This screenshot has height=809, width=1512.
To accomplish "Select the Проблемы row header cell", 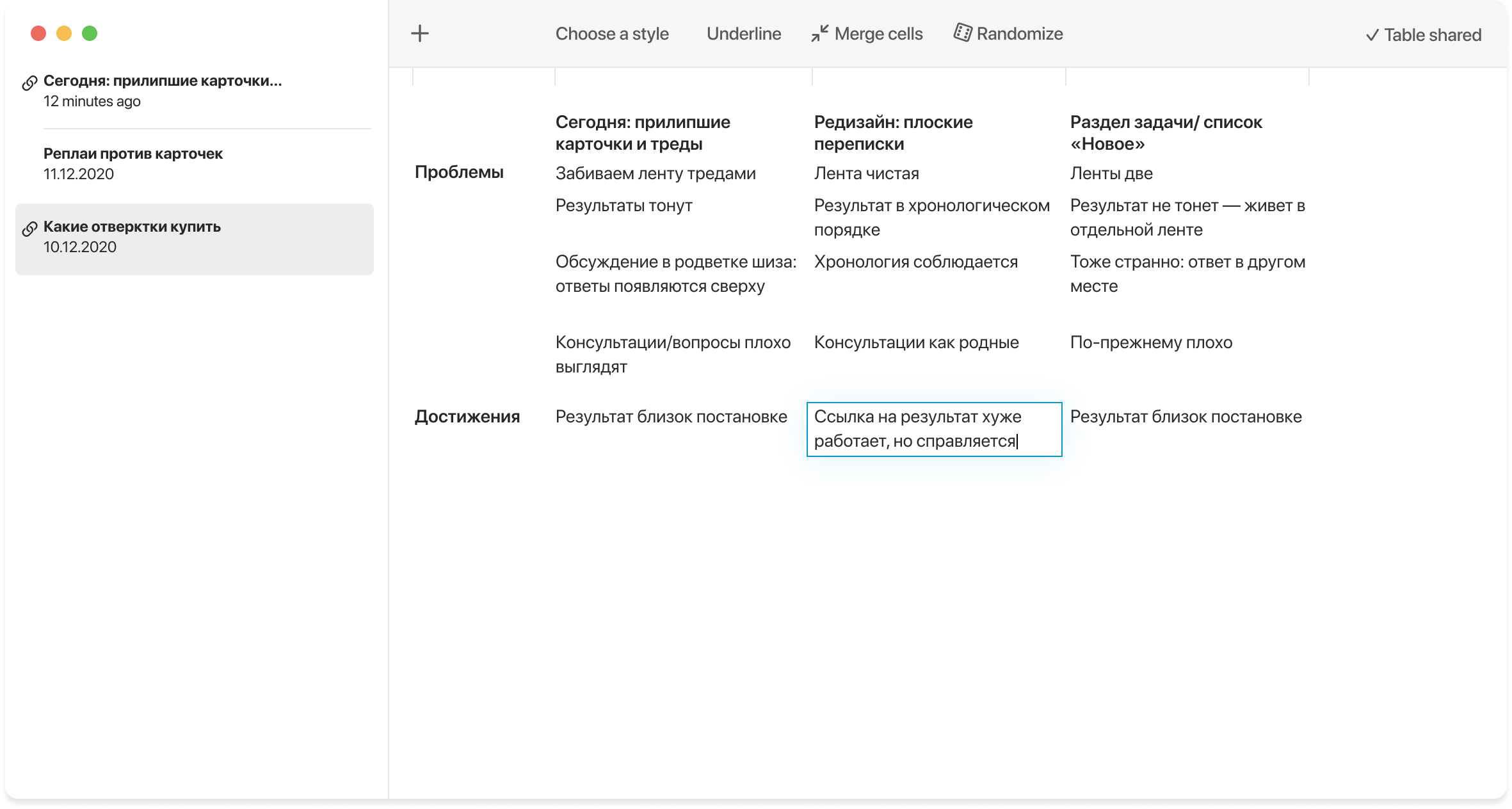I will [459, 172].
